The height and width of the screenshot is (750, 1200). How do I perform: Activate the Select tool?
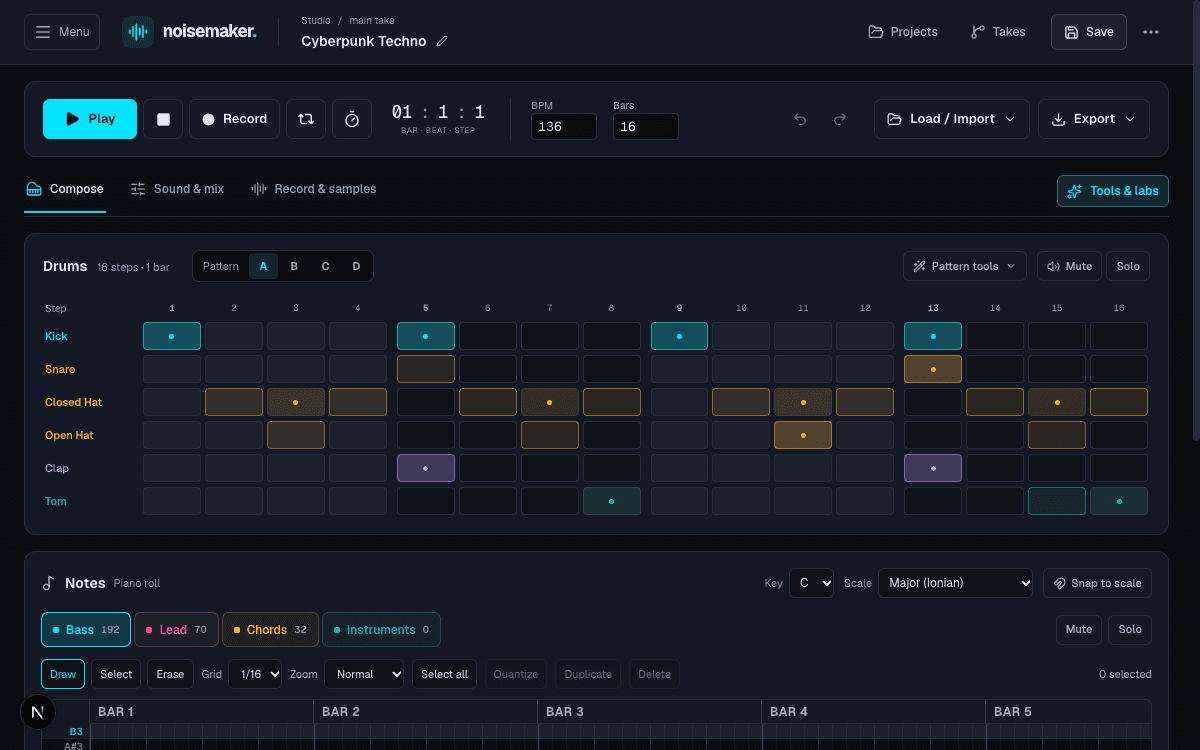116,674
